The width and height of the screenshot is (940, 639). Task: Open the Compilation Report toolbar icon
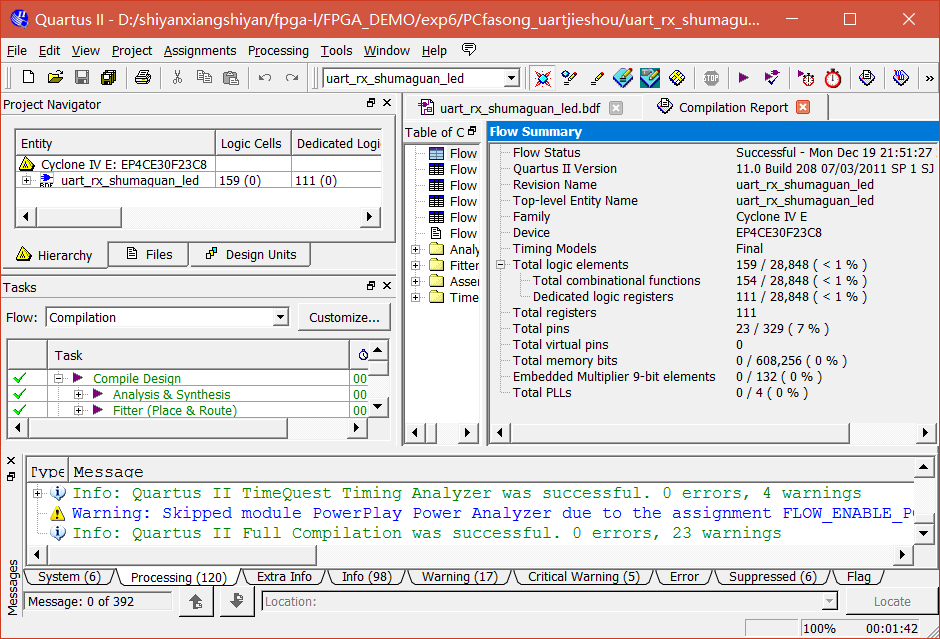(867, 78)
